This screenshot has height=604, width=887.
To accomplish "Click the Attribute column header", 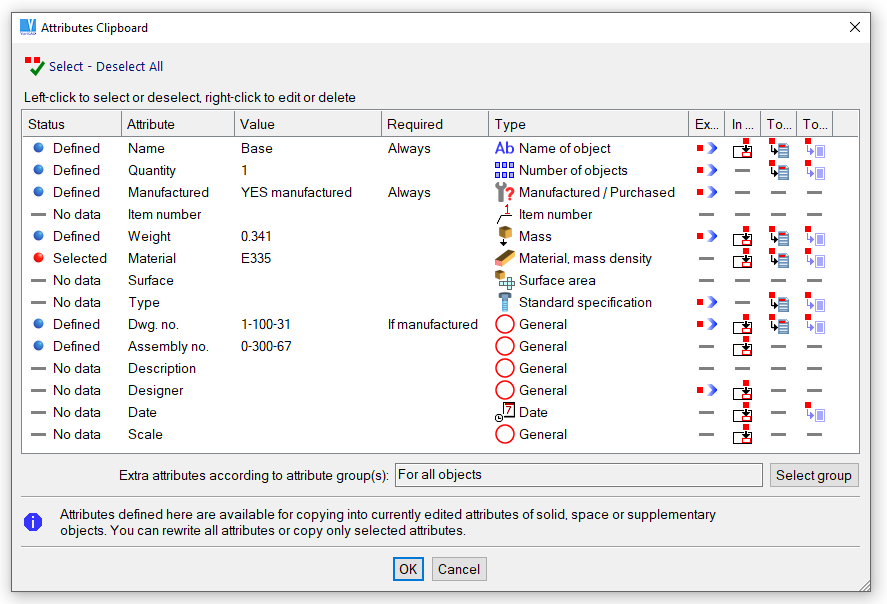I will pos(151,124).
